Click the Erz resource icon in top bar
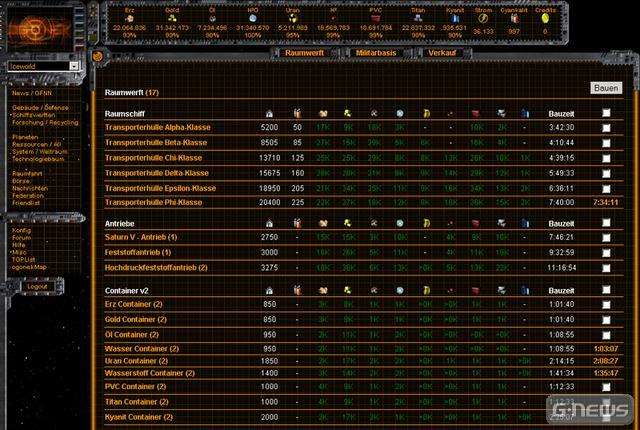This screenshot has width=640, height=430. point(129,18)
